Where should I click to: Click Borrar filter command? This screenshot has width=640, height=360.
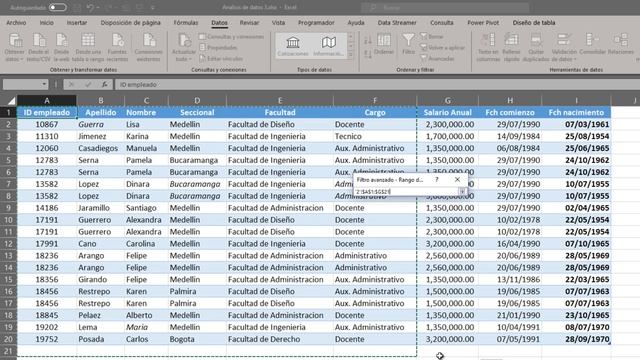click(x=432, y=36)
